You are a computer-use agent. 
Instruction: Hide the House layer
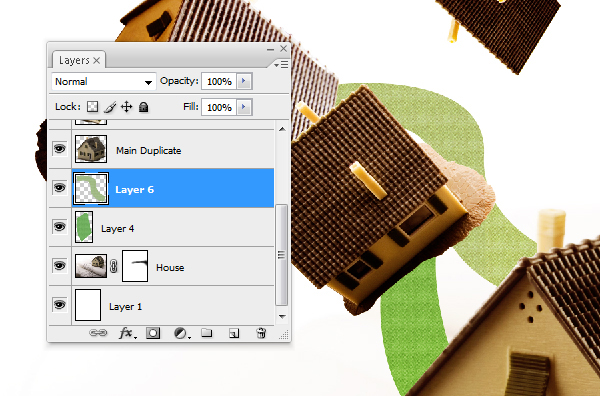point(59,266)
